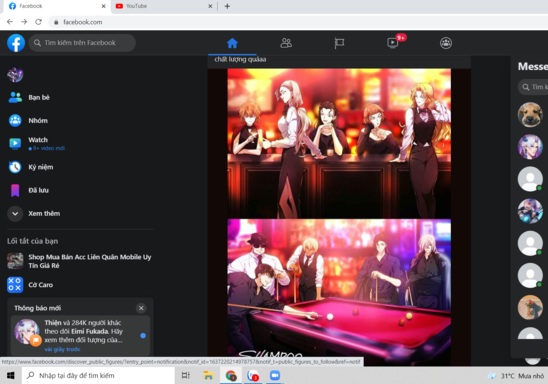Close the YouTube browser tab
Image resolution: width=548 pixels, height=384 pixels.
[x=210, y=6]
